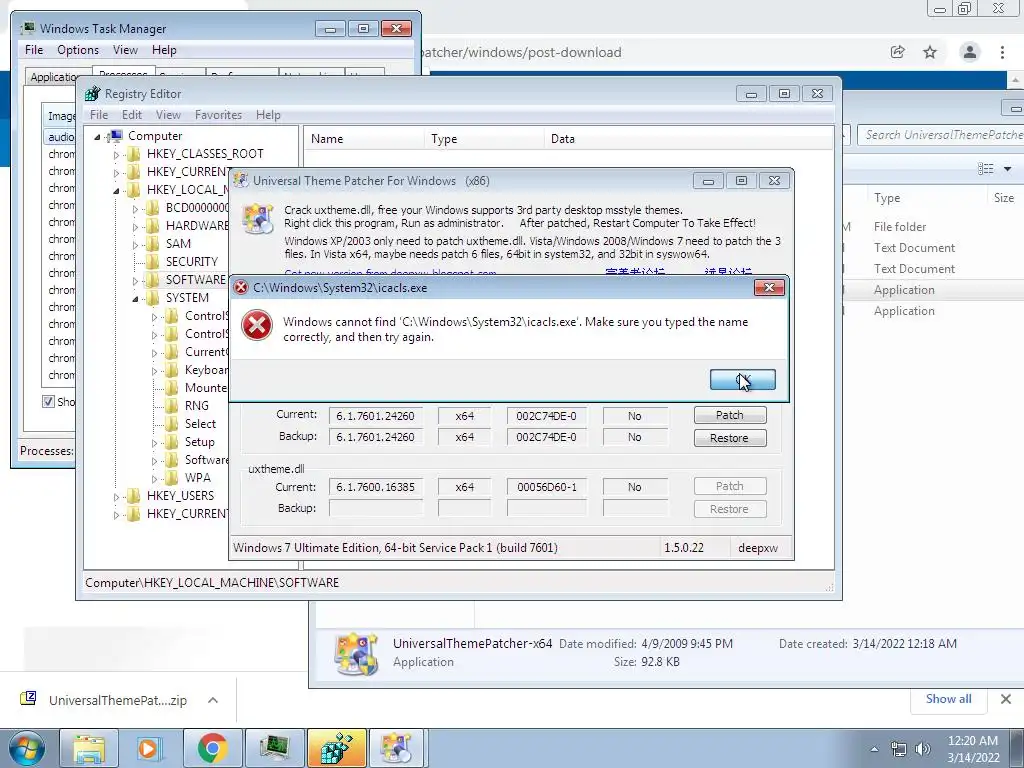
Task: Bookmark page with Chrome star icon
Action: pos(930,52)
